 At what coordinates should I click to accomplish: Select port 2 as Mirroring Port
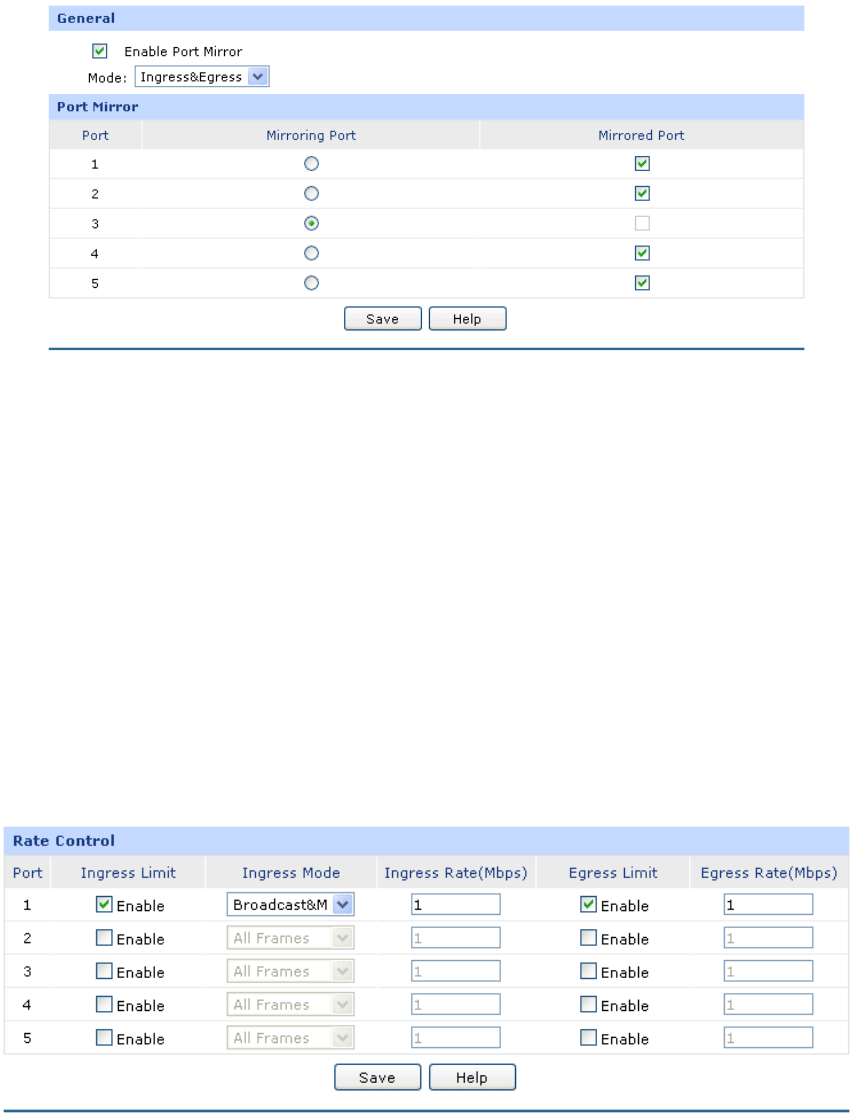tap(311, 193)
